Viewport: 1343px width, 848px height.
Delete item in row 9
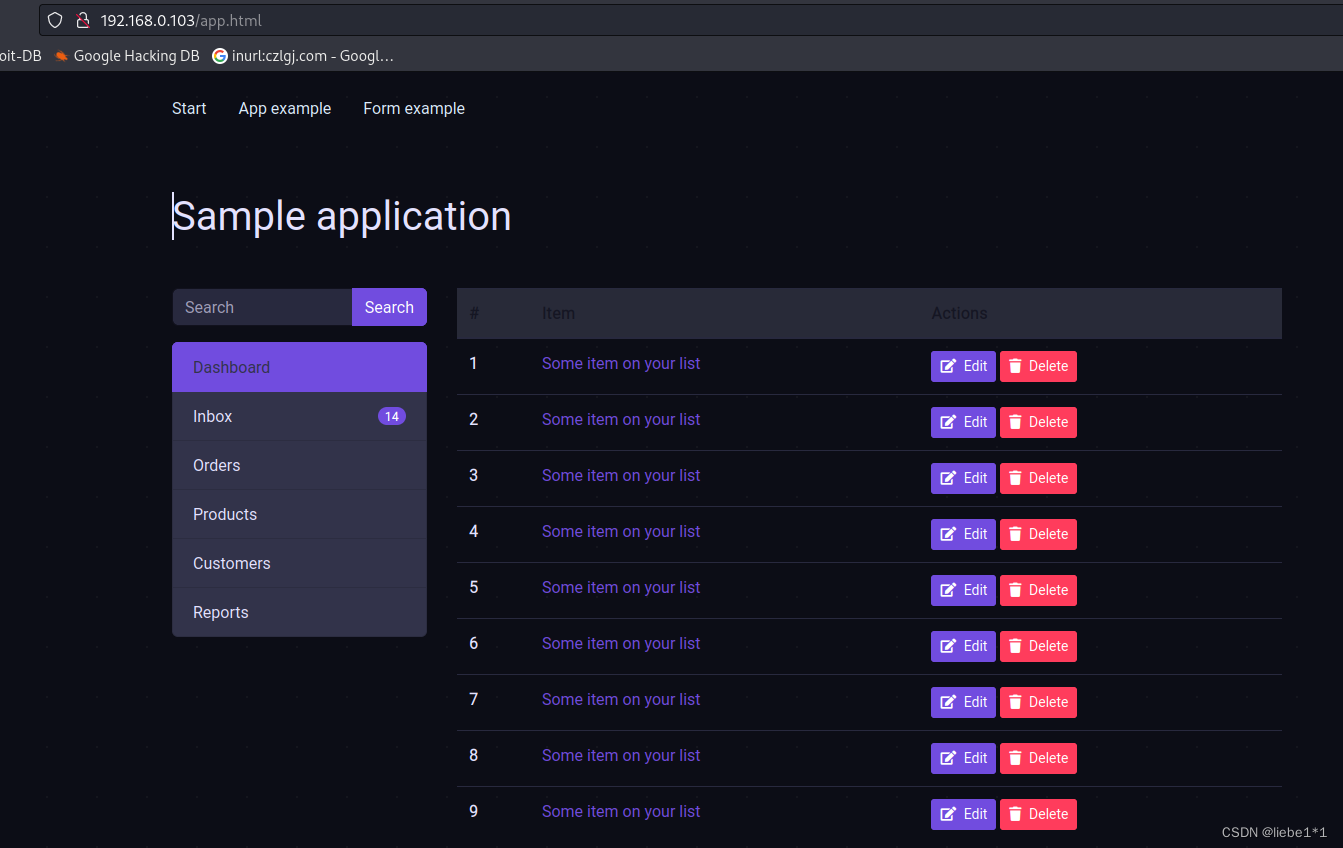[x=1038, y=814]
